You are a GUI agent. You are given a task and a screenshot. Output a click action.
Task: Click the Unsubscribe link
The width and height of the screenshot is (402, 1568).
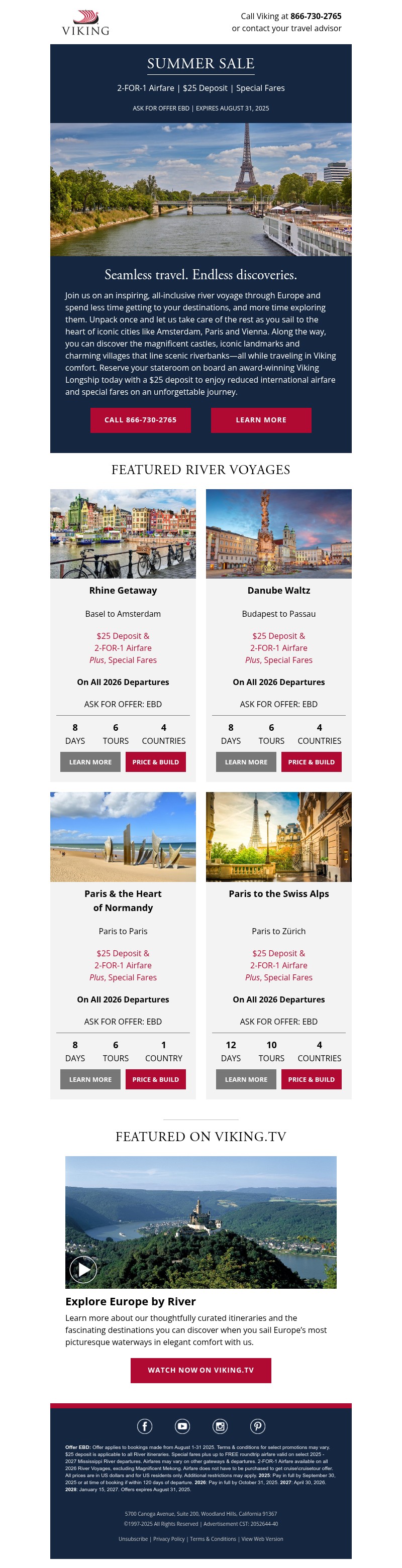tap(133, 1538)
